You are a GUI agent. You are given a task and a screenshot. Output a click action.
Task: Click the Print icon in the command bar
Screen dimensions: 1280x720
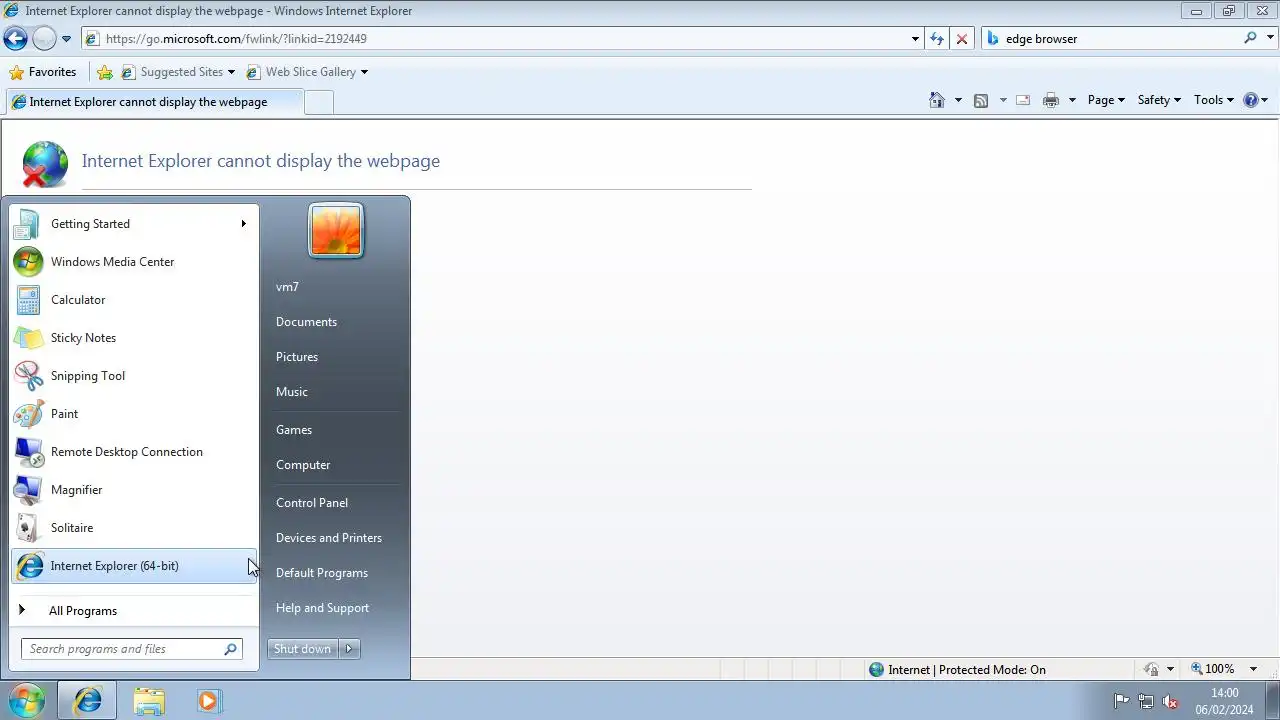tap(1051, 100)
